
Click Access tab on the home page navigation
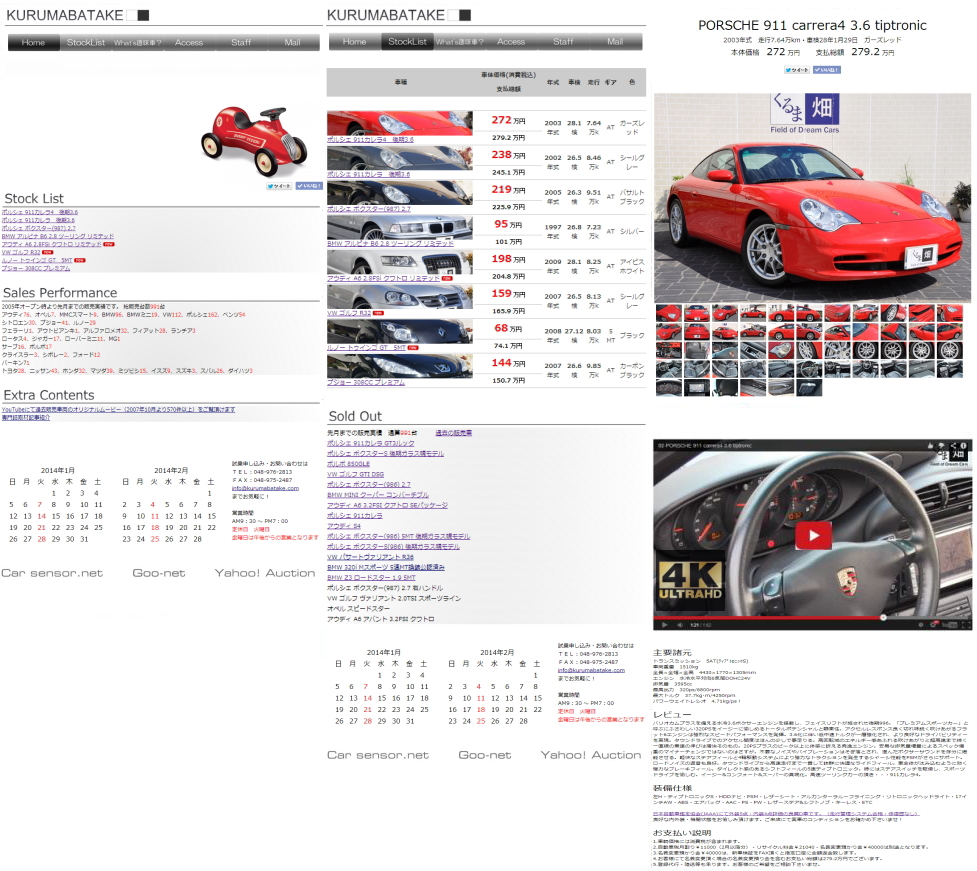pyautogui.click(x=189, y=42)
